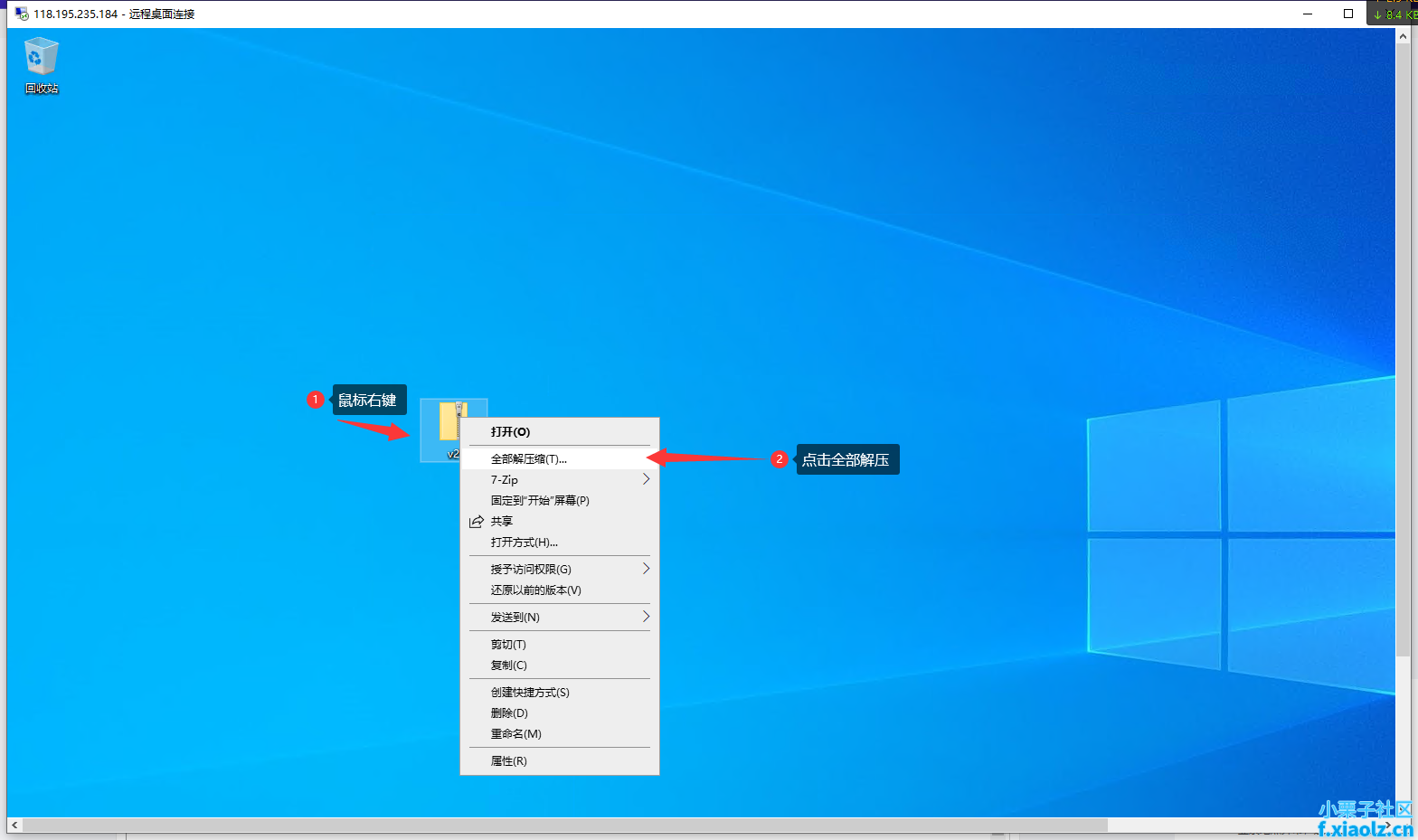Image resolution: width=1418 pixels, height=840 pixels.
Task: Select 剪切(T) from the context menu
Action: click(508, 645)
